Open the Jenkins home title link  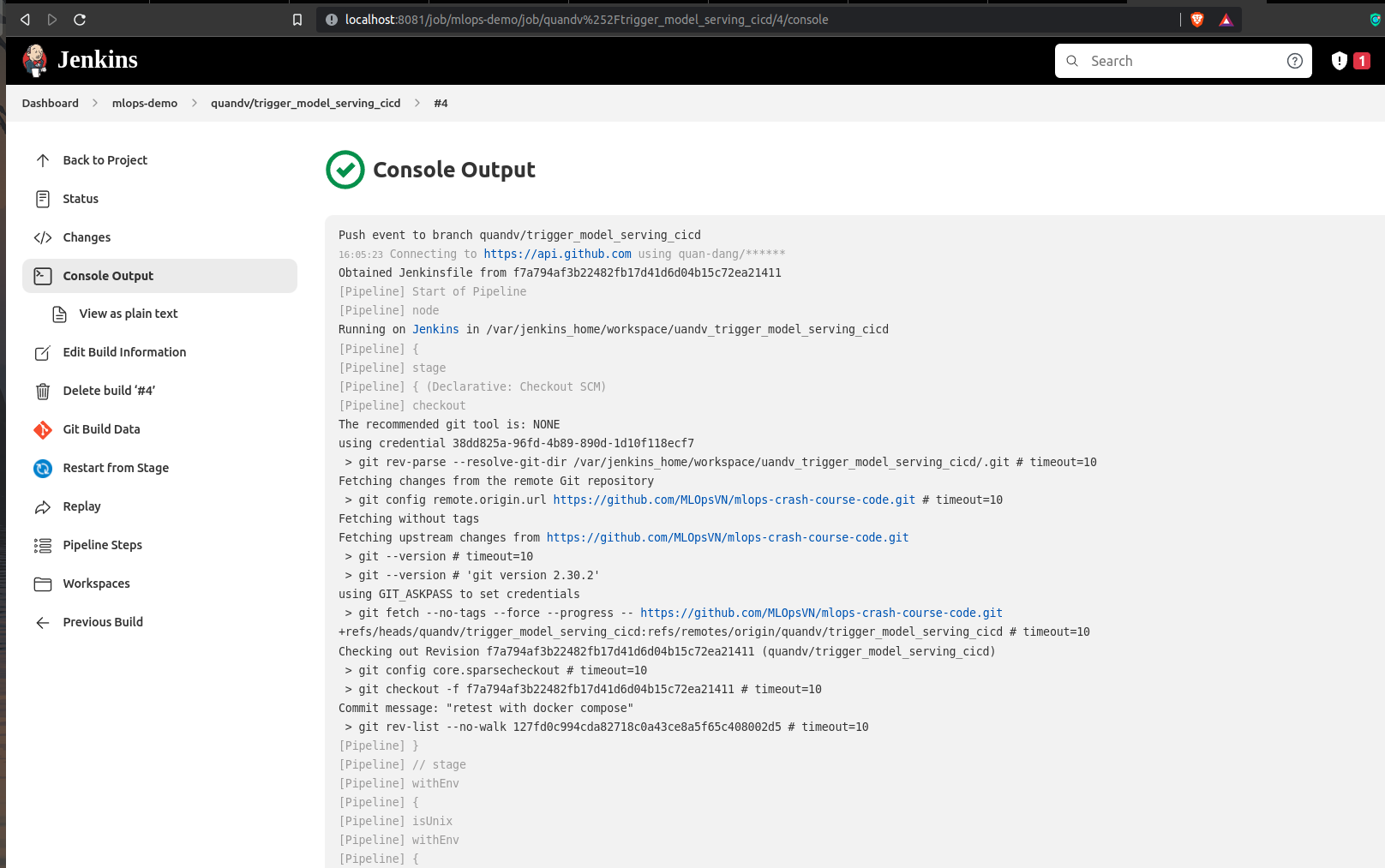98,60
